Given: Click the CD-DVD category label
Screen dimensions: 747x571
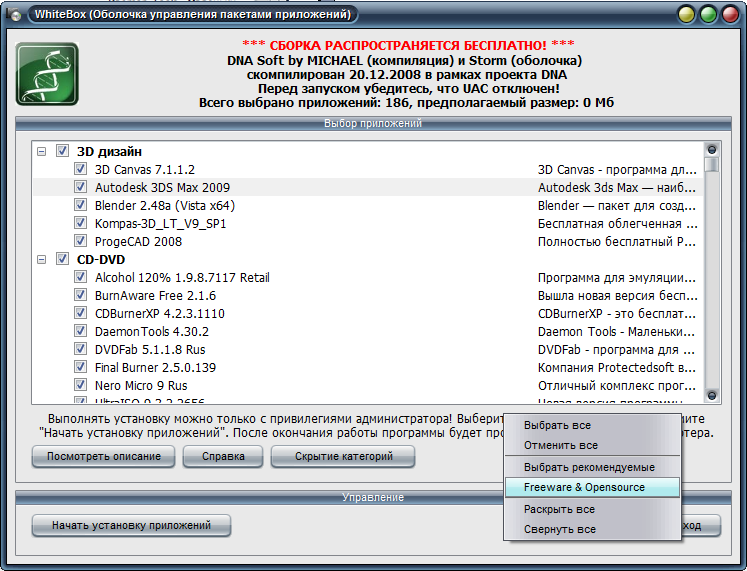Looking at the screenshot, I should pyautogui.click(x=101, y=260).
